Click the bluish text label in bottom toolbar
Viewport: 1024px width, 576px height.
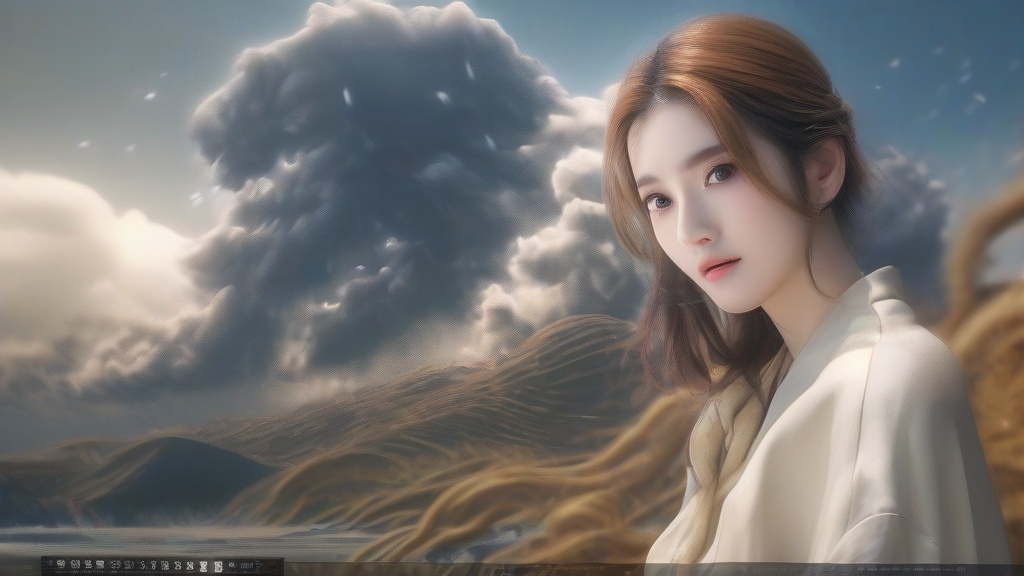[247, 565]
